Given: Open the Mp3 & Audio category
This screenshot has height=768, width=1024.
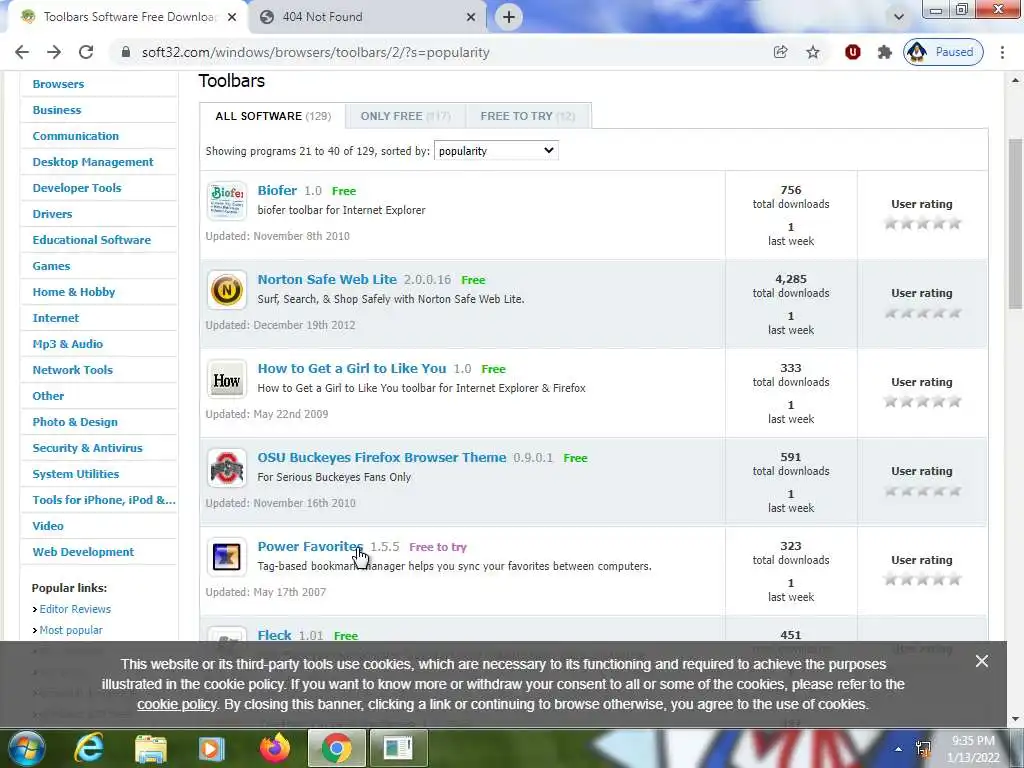Looking at the screenshot, I should (x=67, y=344).
